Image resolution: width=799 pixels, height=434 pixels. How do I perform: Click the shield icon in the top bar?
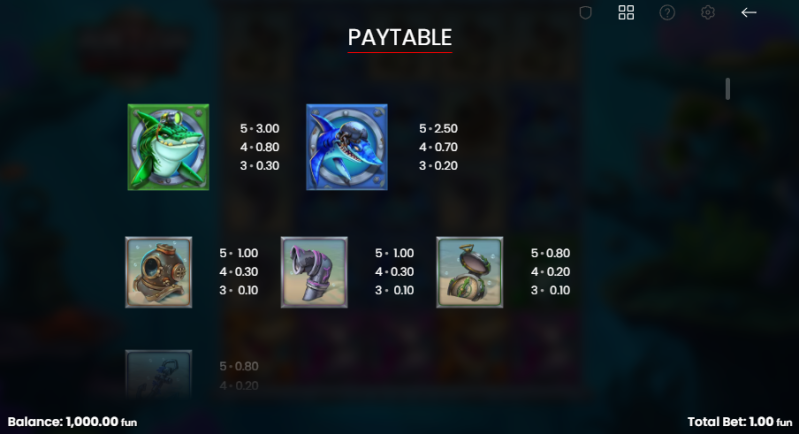(x=585, y=13)
